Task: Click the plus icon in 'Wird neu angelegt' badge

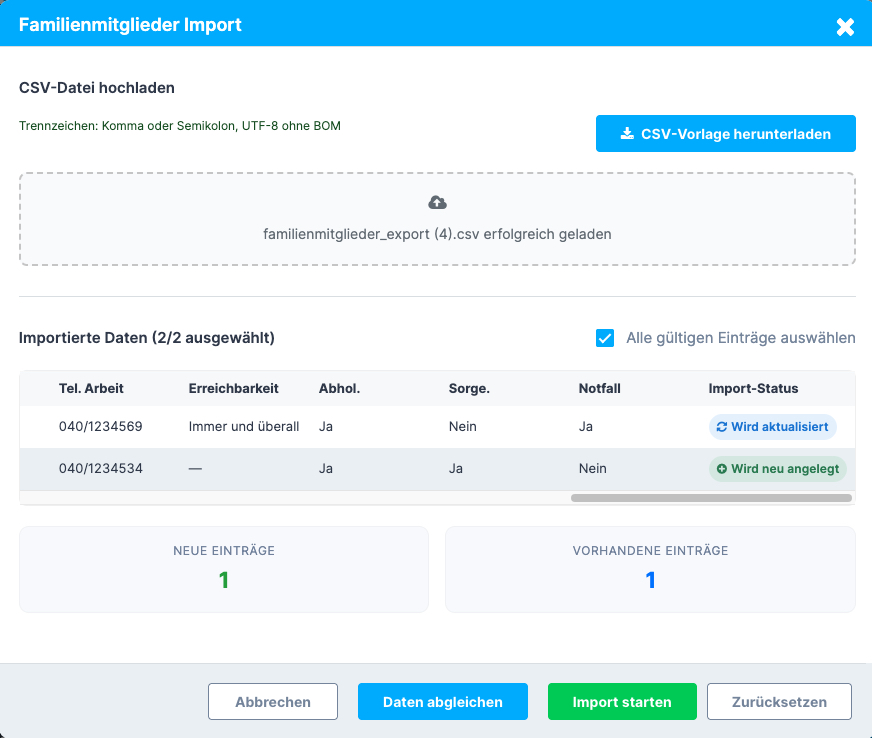Action: pyautogui.click(x=721, y=469)
